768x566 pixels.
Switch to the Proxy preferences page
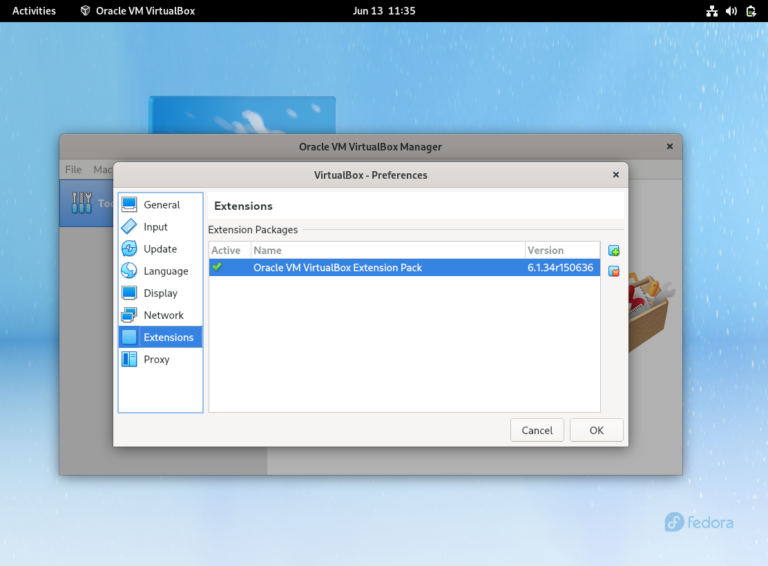(x=161, y=359)
